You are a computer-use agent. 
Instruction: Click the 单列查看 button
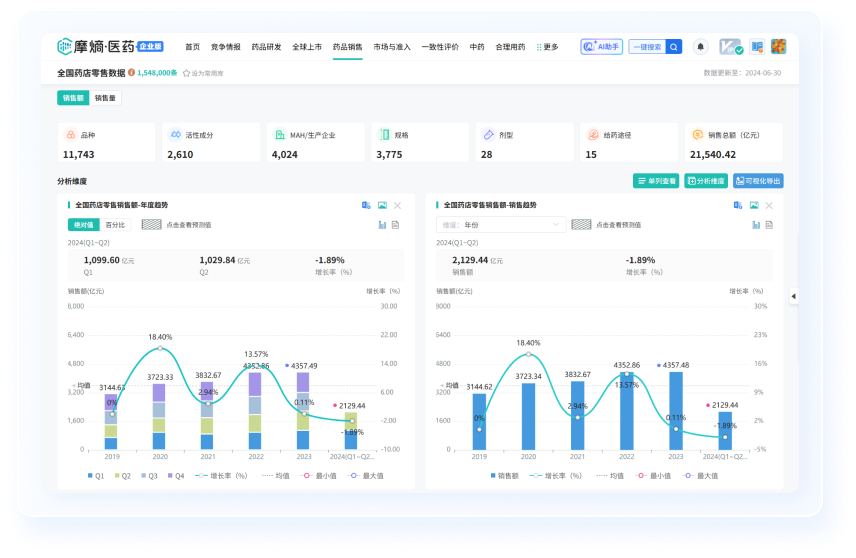point(656,181)
